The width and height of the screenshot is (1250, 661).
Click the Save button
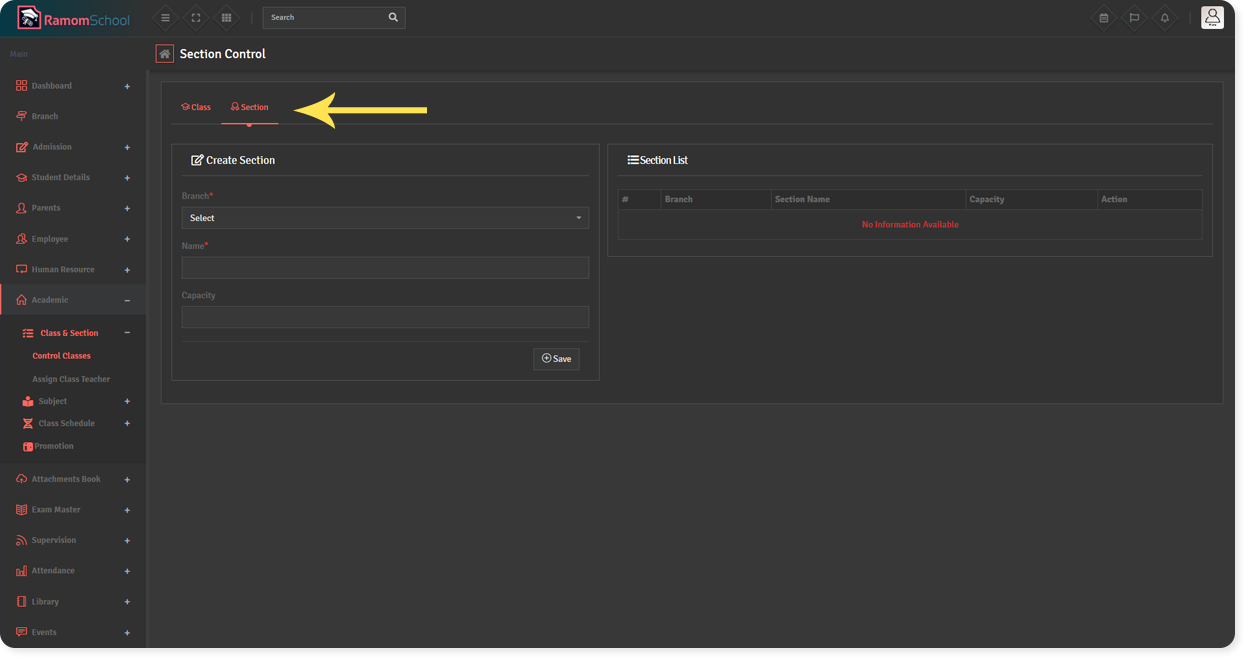[556, 359]
